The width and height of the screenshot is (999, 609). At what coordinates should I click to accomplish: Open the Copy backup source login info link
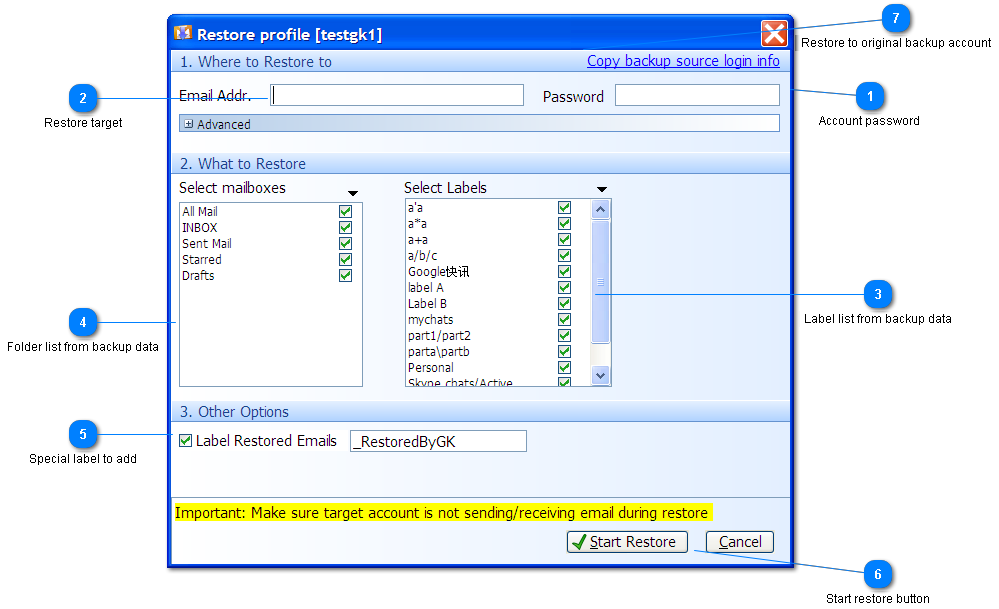click(x=683, y=60)
